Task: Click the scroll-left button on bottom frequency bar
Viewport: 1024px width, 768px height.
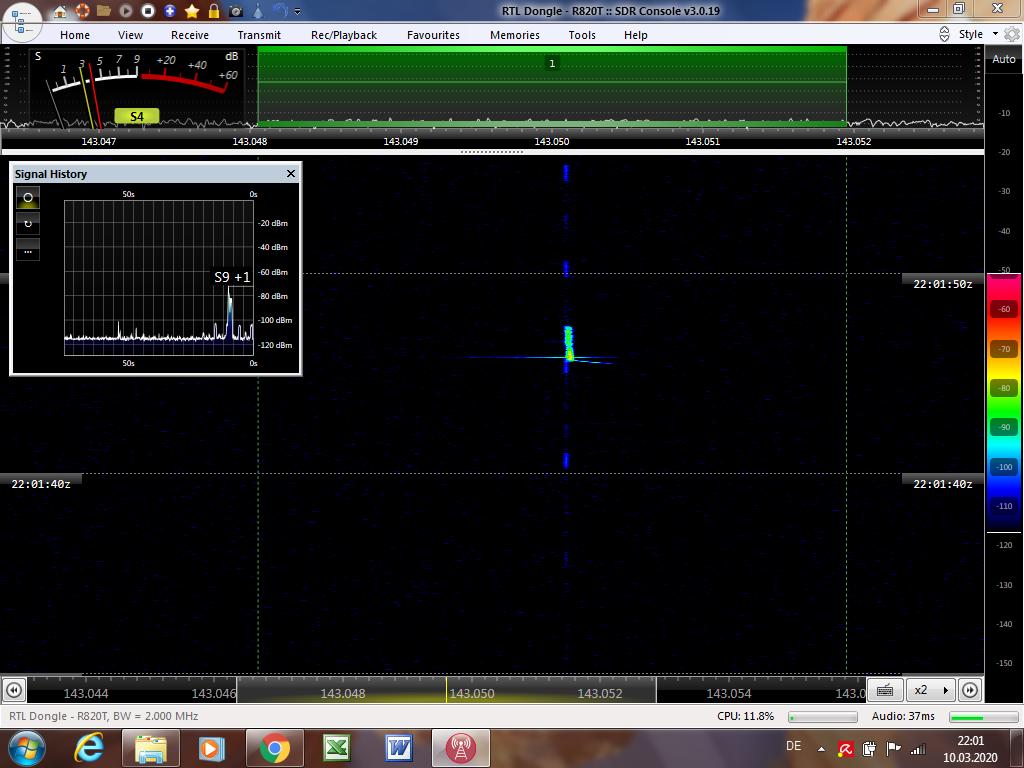Action: point(14,690)
